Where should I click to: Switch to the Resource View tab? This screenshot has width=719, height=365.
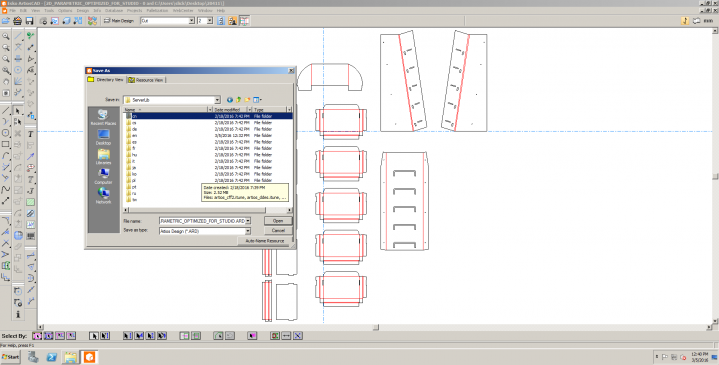pyautogui.click(x=146, y=80)
